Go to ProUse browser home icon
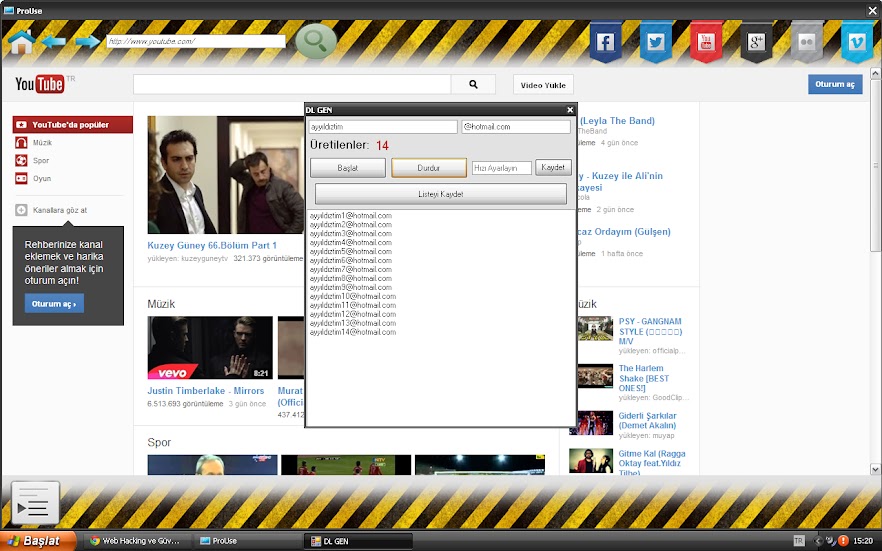This screenshot has height=551, width=882. pos(22,42)
